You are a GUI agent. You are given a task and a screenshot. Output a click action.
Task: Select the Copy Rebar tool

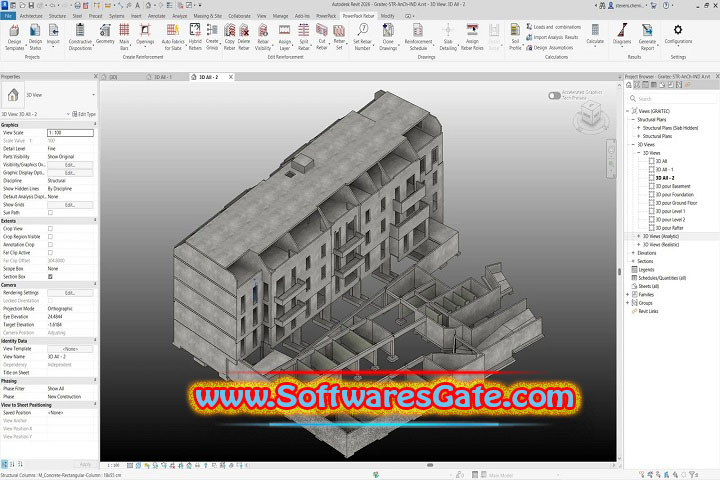[x=230, y=37]
